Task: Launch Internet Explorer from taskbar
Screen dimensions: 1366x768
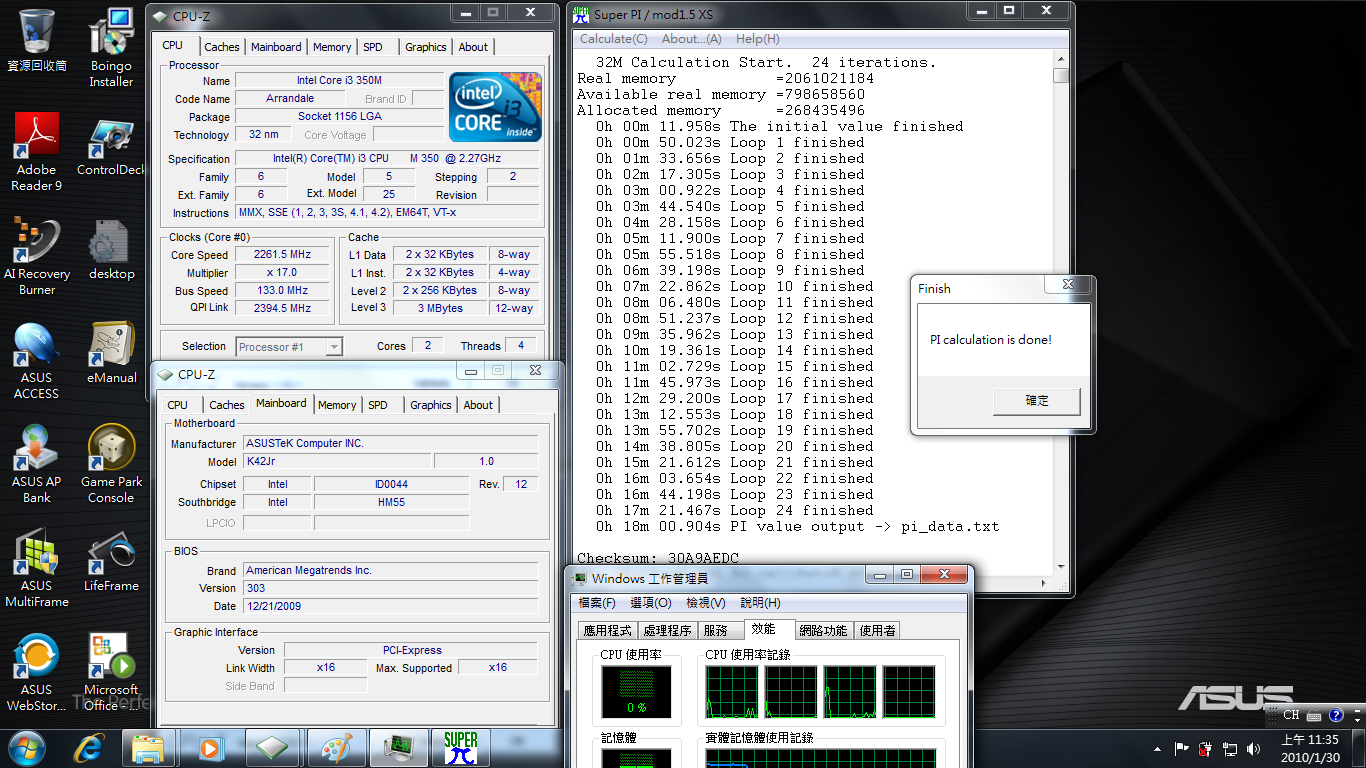Action: 89,748
